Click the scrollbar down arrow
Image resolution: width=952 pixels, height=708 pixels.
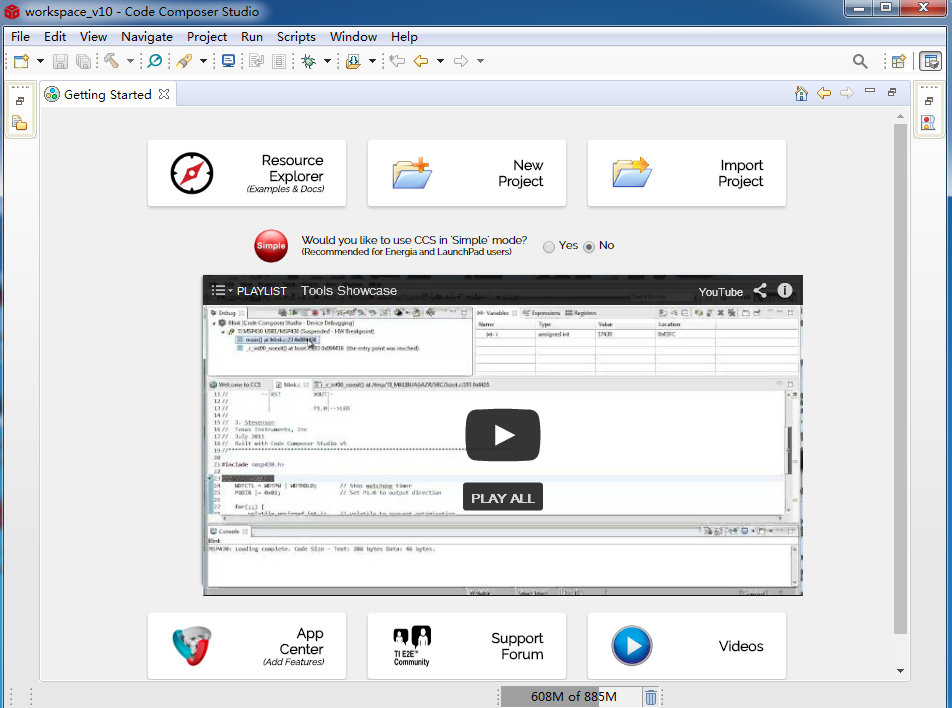[x=900, y=671]
